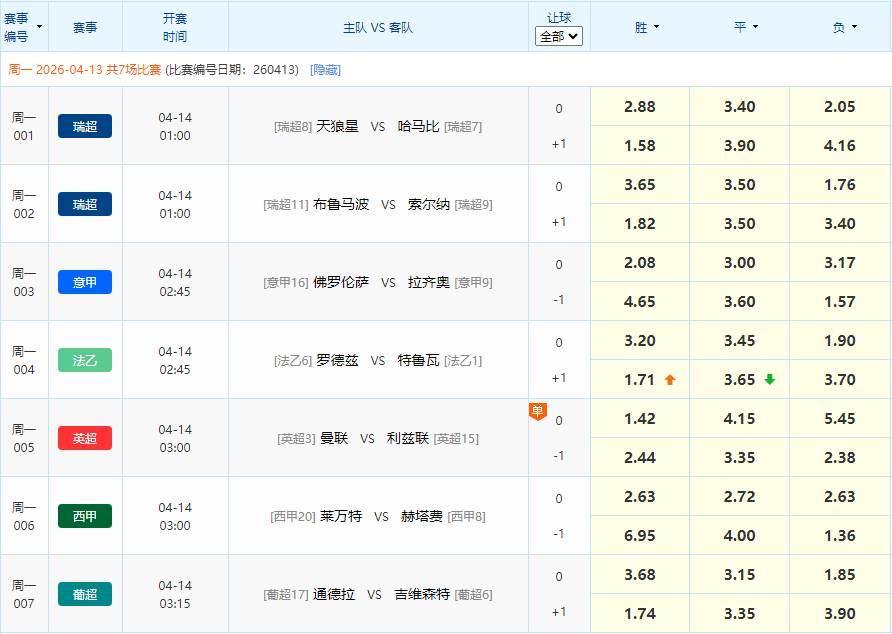Open the 让球 全部 filter dropdown
The width and height of the screenshot is (892, 634).
tap(559, 36)
